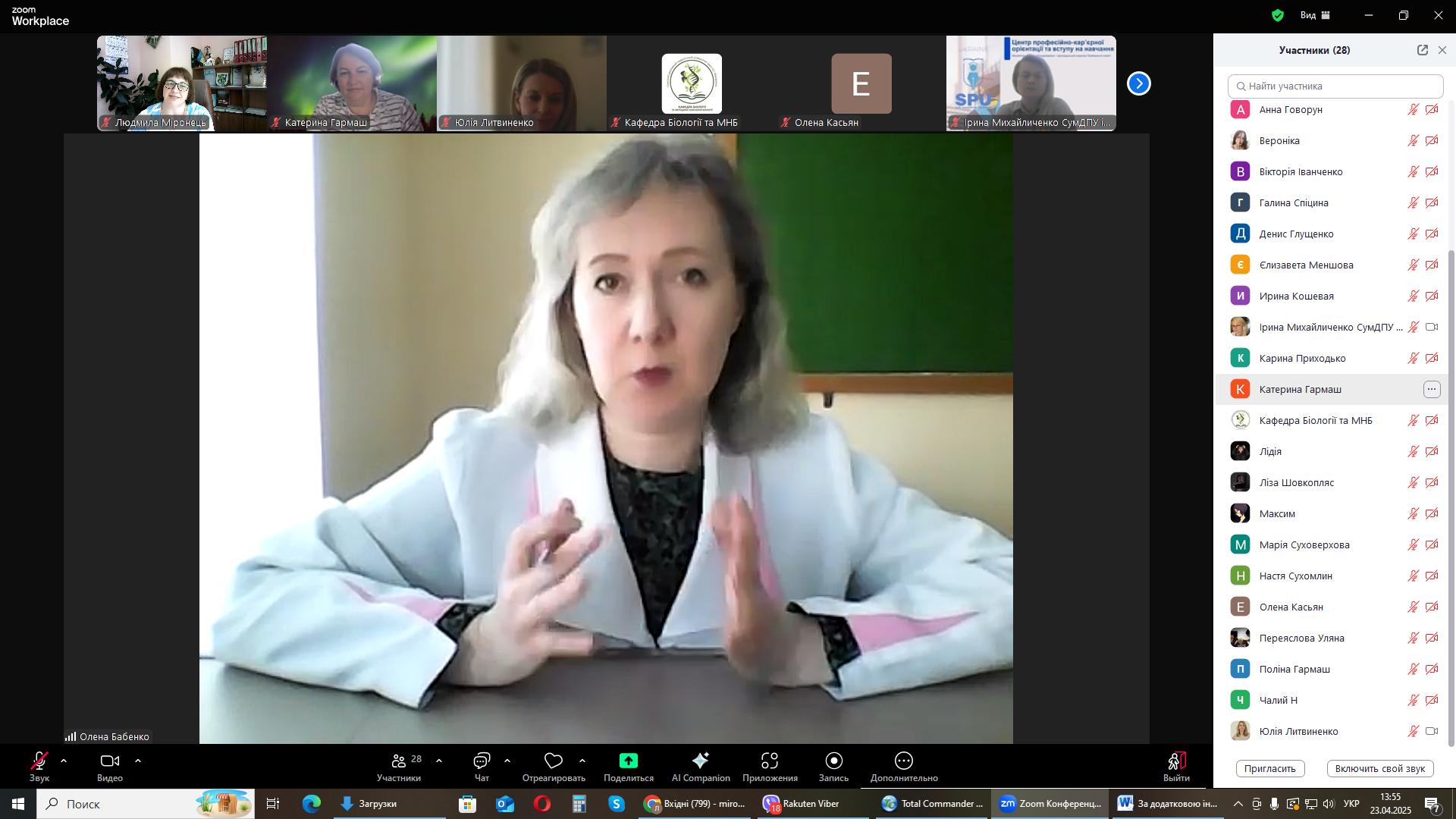
Task: Open the Chat panel
Action: (482, 761)
